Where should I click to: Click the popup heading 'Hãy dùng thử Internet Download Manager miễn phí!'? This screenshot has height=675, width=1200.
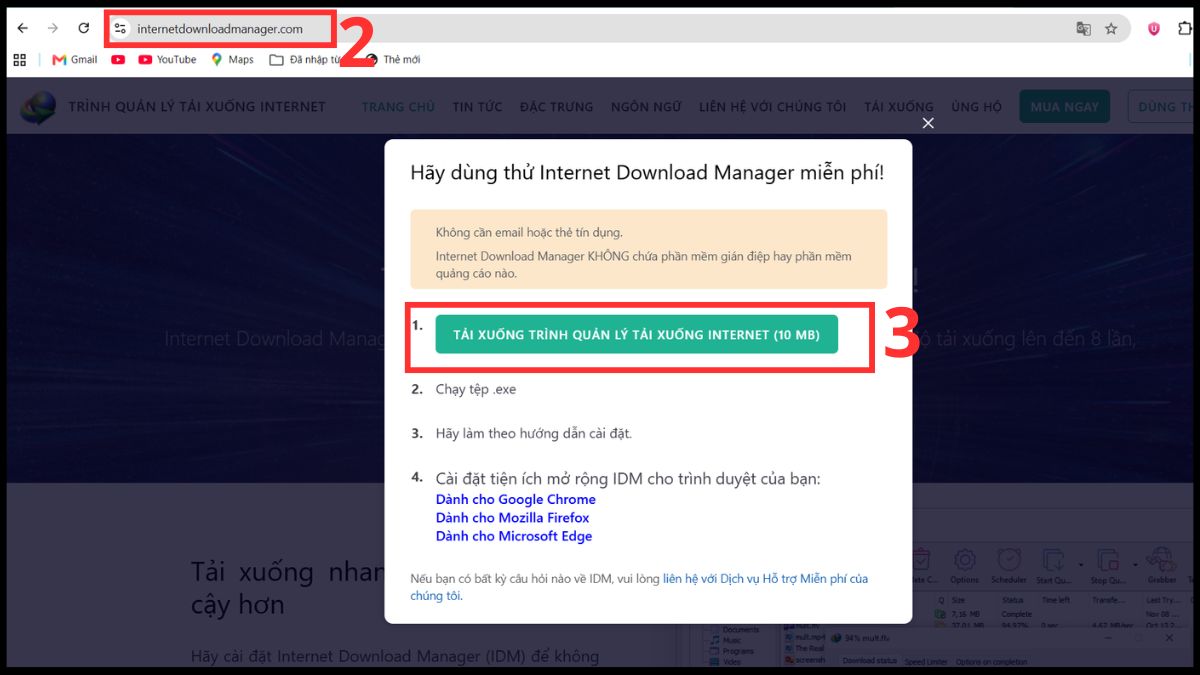pos(647,172)
